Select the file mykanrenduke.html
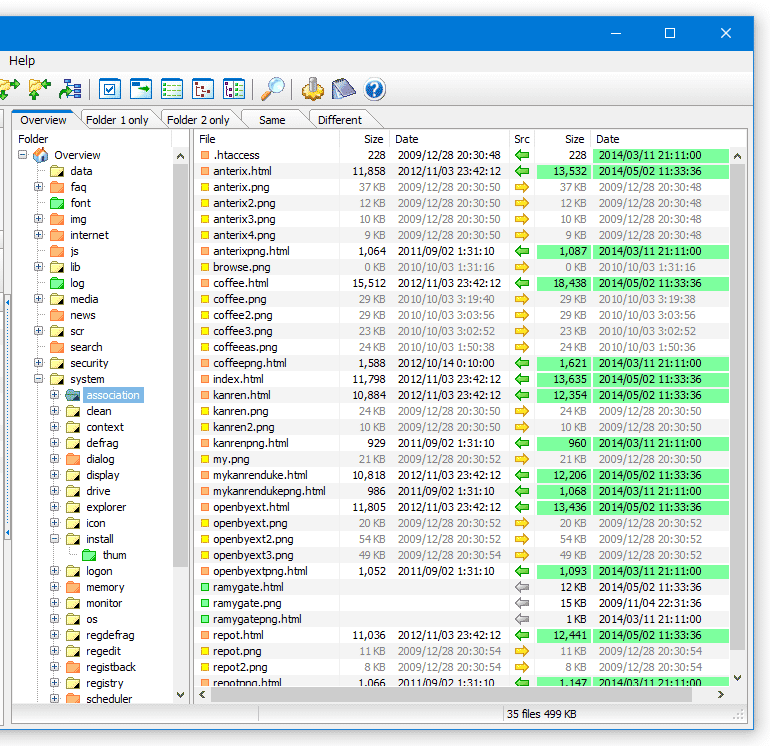The image size is (770, 746). (260, 475)
